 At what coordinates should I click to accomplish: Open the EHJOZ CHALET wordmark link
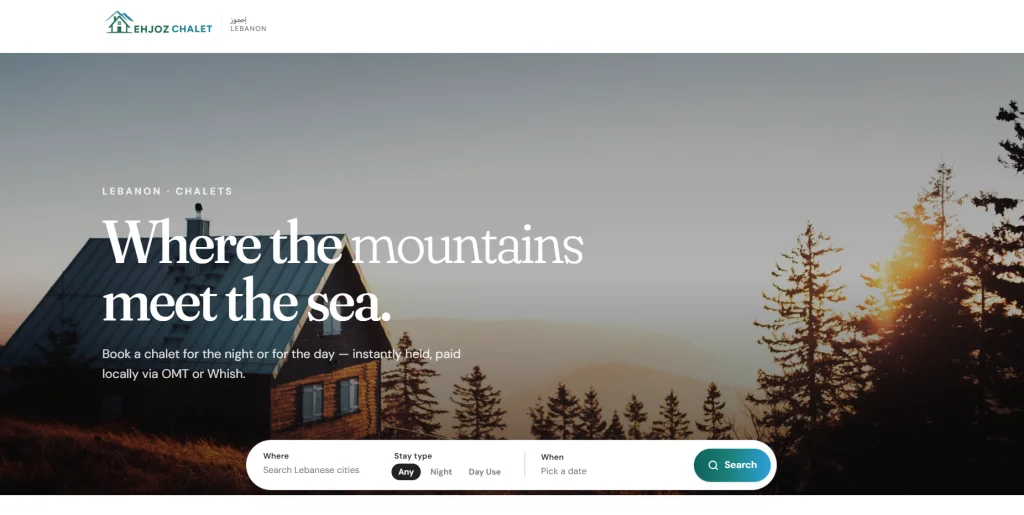point(173,29)
